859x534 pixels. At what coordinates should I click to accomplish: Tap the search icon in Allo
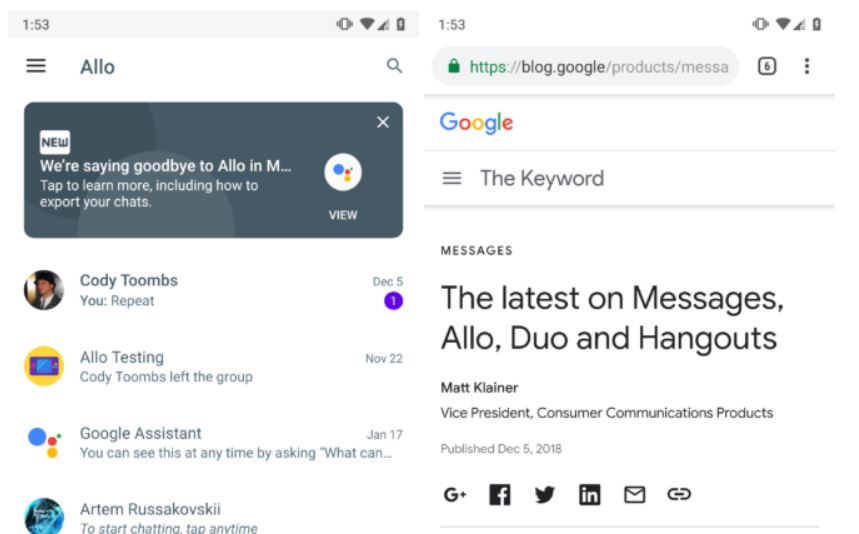[394, 66]
